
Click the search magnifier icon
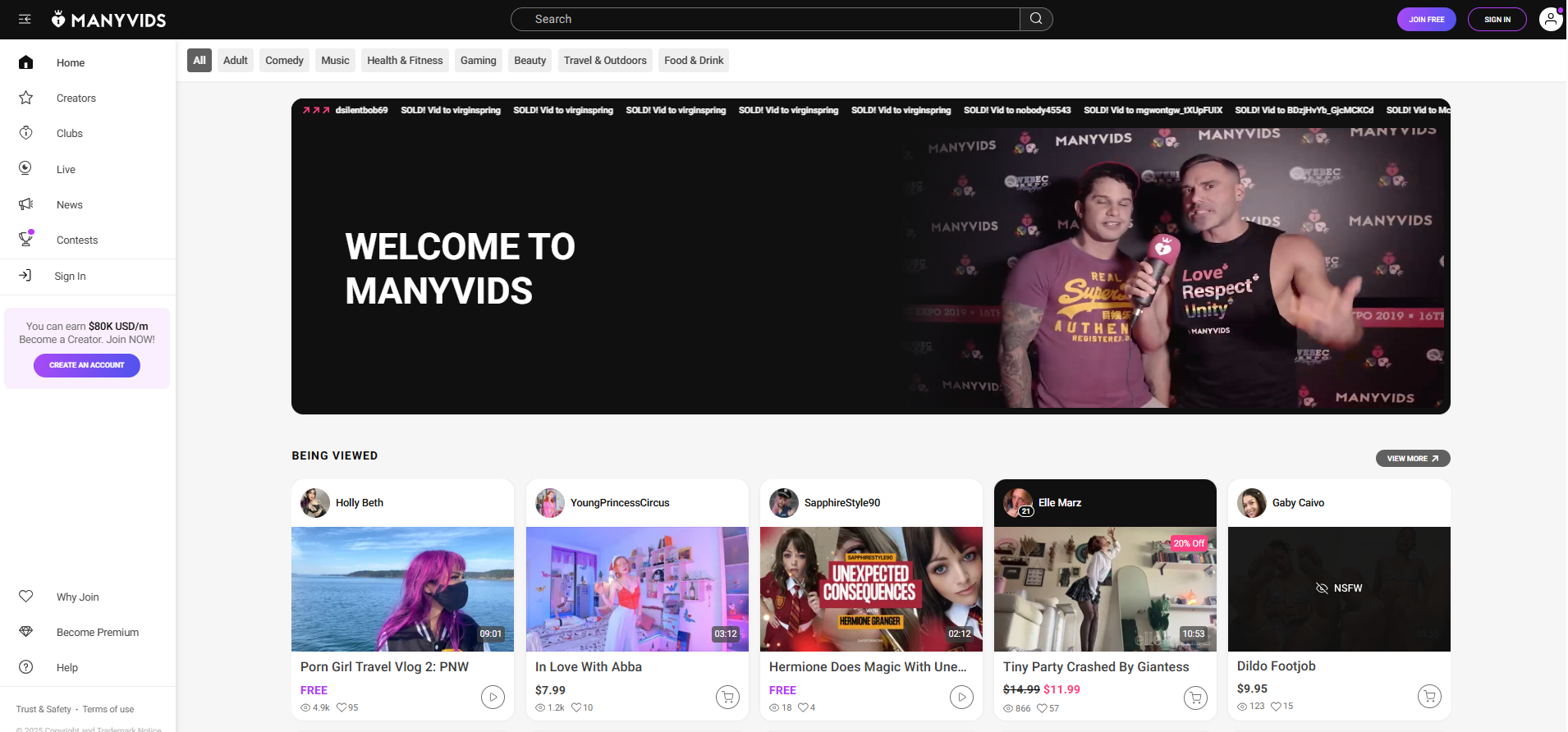coord(1036,19)
